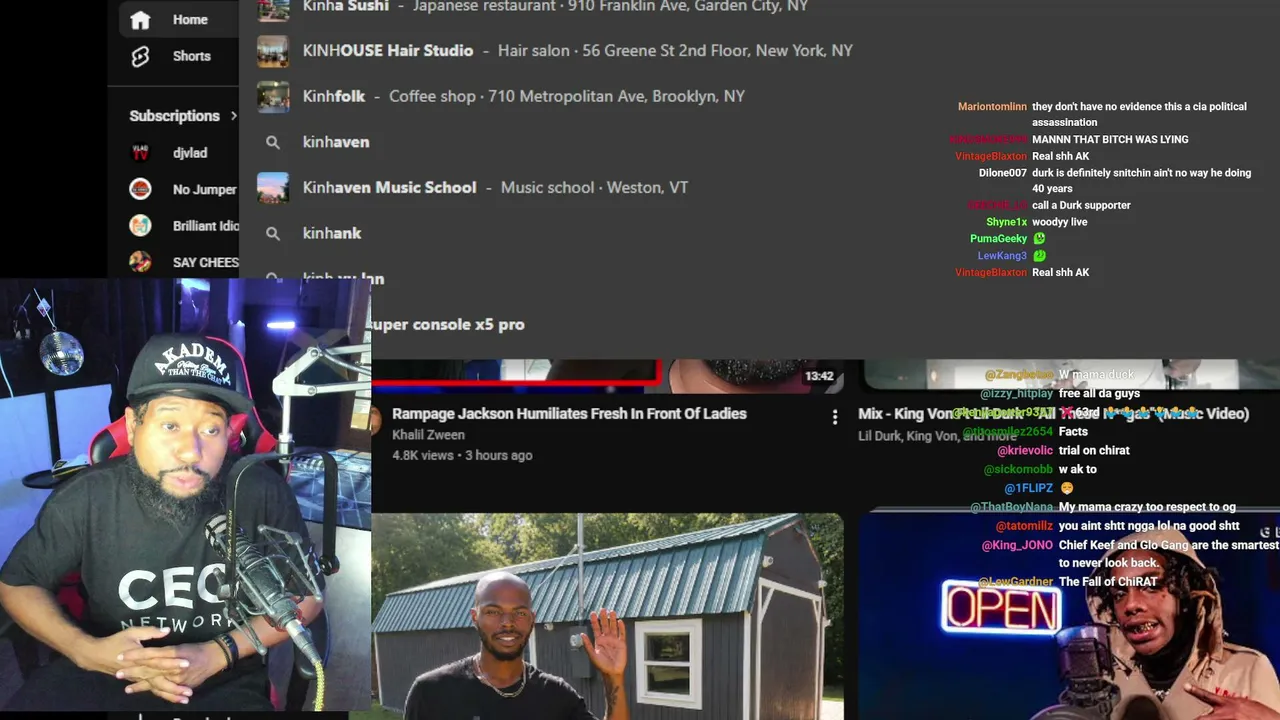Open the neon OPEN sign video thumbnail
Image resolution: width=1280 pixels, height=720 pixels.
pyautogui.click(x=1069, y=616)
